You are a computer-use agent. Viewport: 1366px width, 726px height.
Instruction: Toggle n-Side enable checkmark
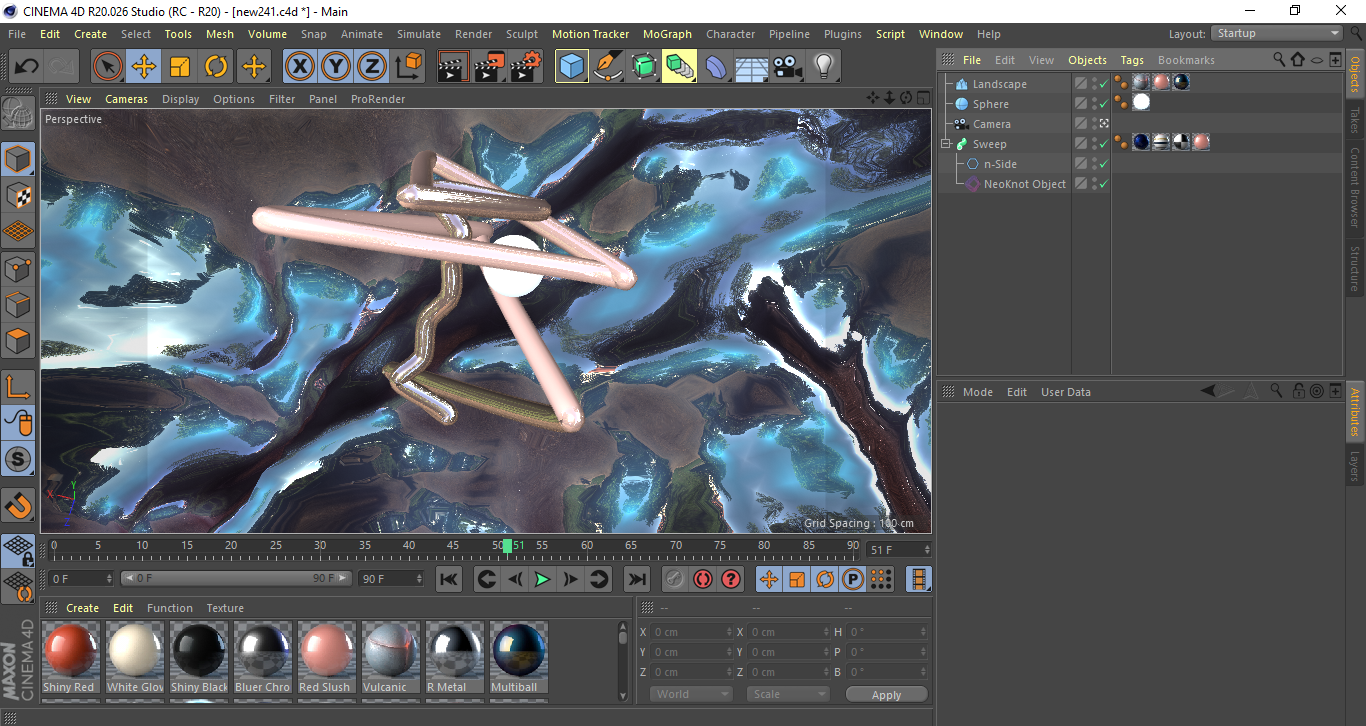(1103, 164)
